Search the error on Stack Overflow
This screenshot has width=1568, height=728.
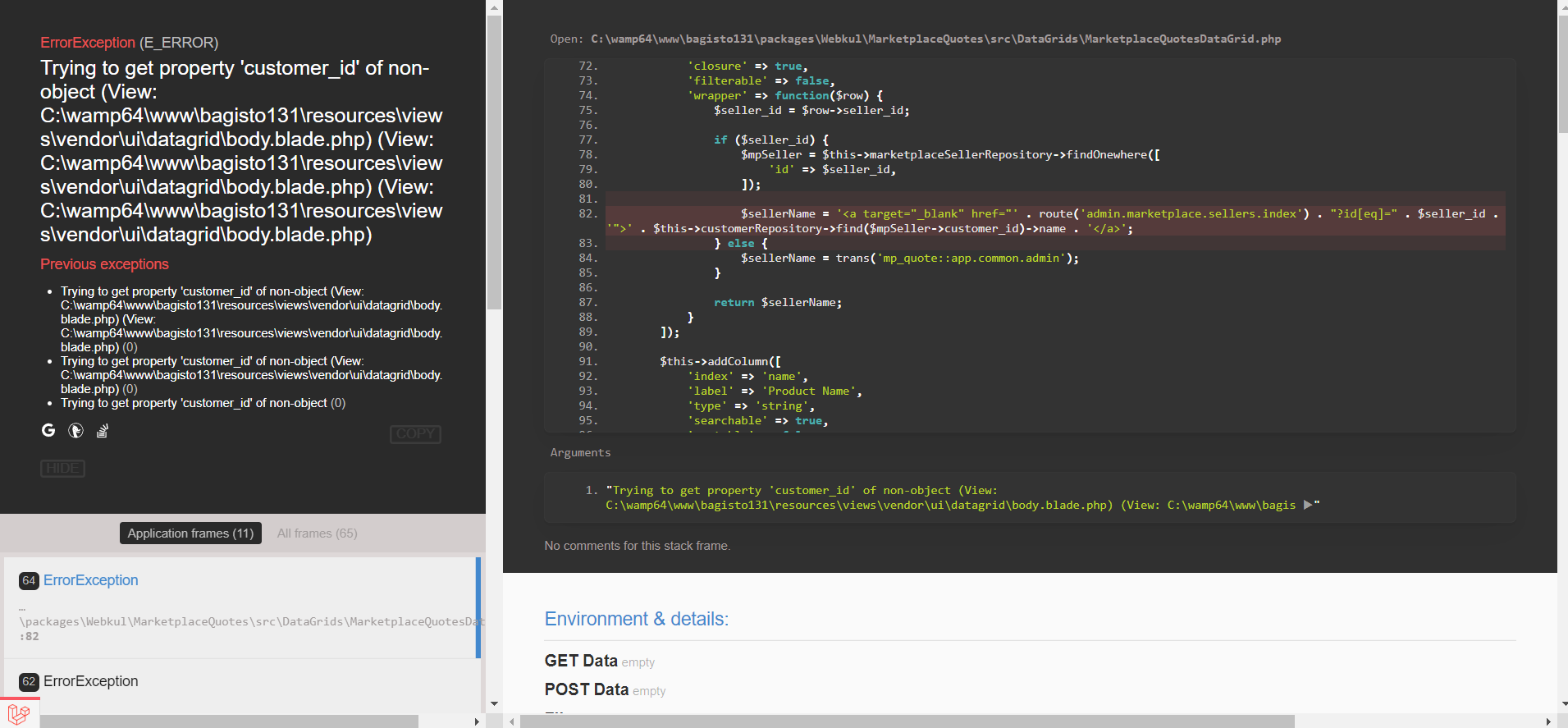click(x=103, y=430)
